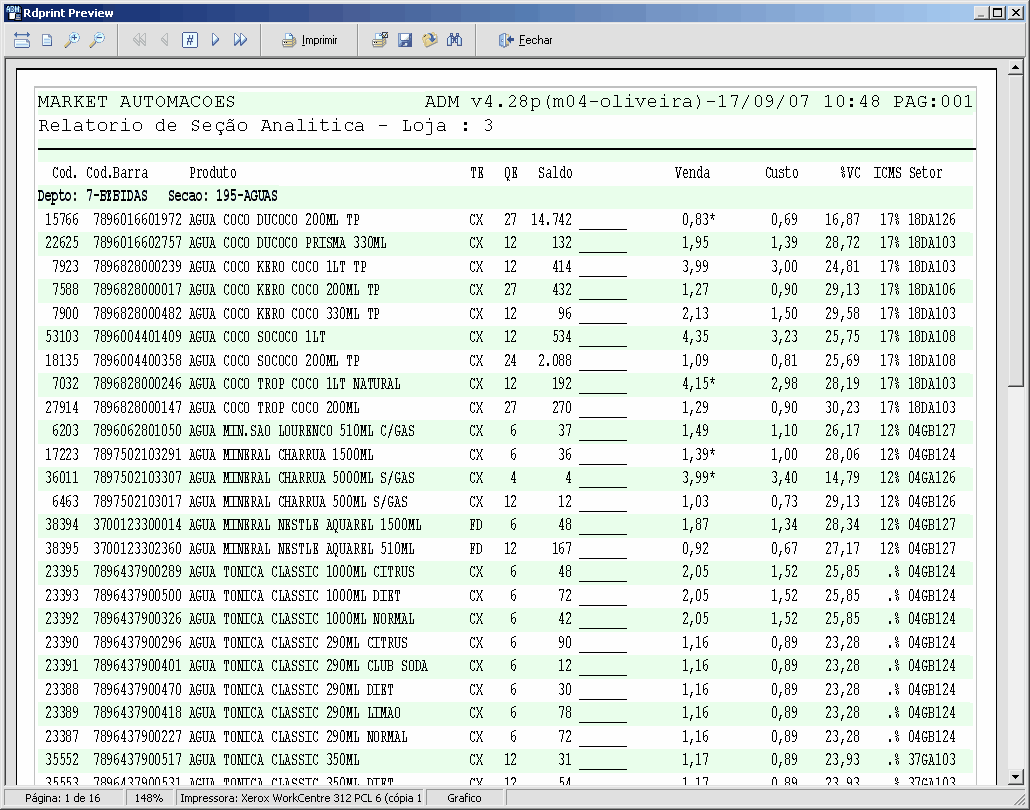Click product 'AGUA COCO TROP COCO 1LT NATURAL'
Image resolution: width=1030 pixels, height=810 pixels.
tap(294, 384)
